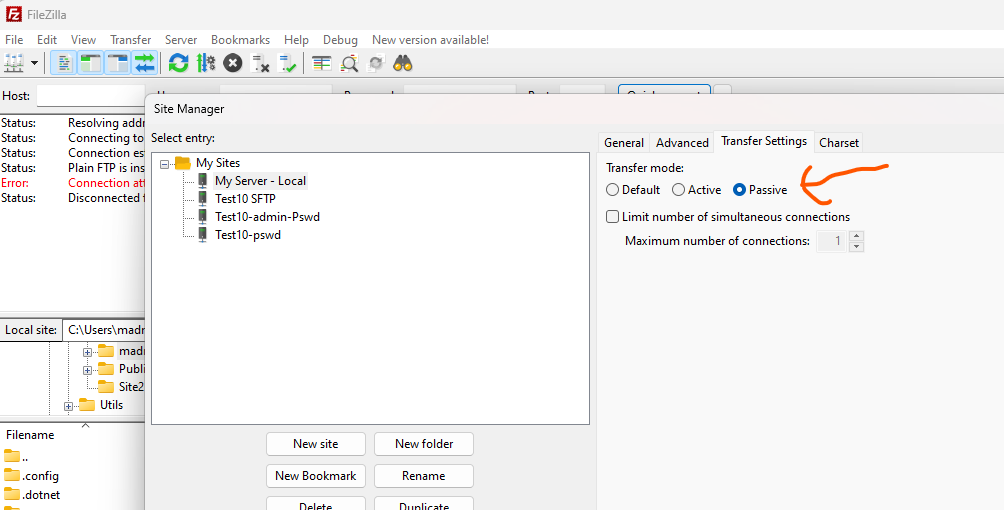Expand the madr folder in local tree

click(87, 352)
